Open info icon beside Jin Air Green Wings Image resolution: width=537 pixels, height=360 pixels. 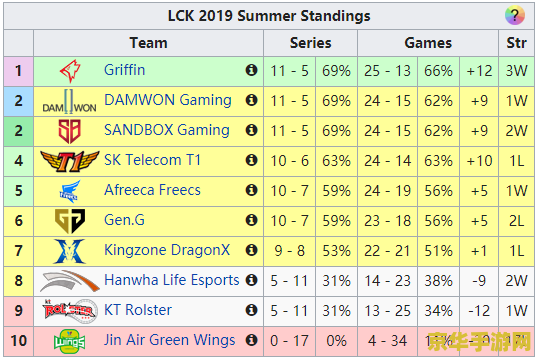(x=251, y=340)
